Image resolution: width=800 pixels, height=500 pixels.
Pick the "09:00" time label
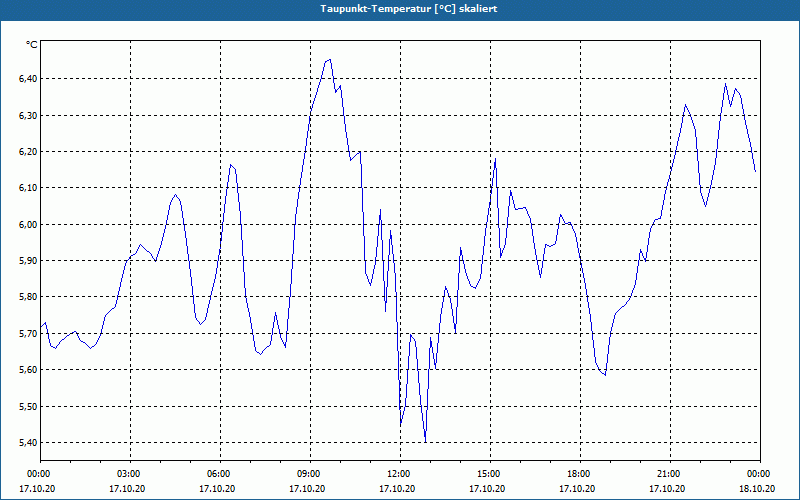point(307,474)
